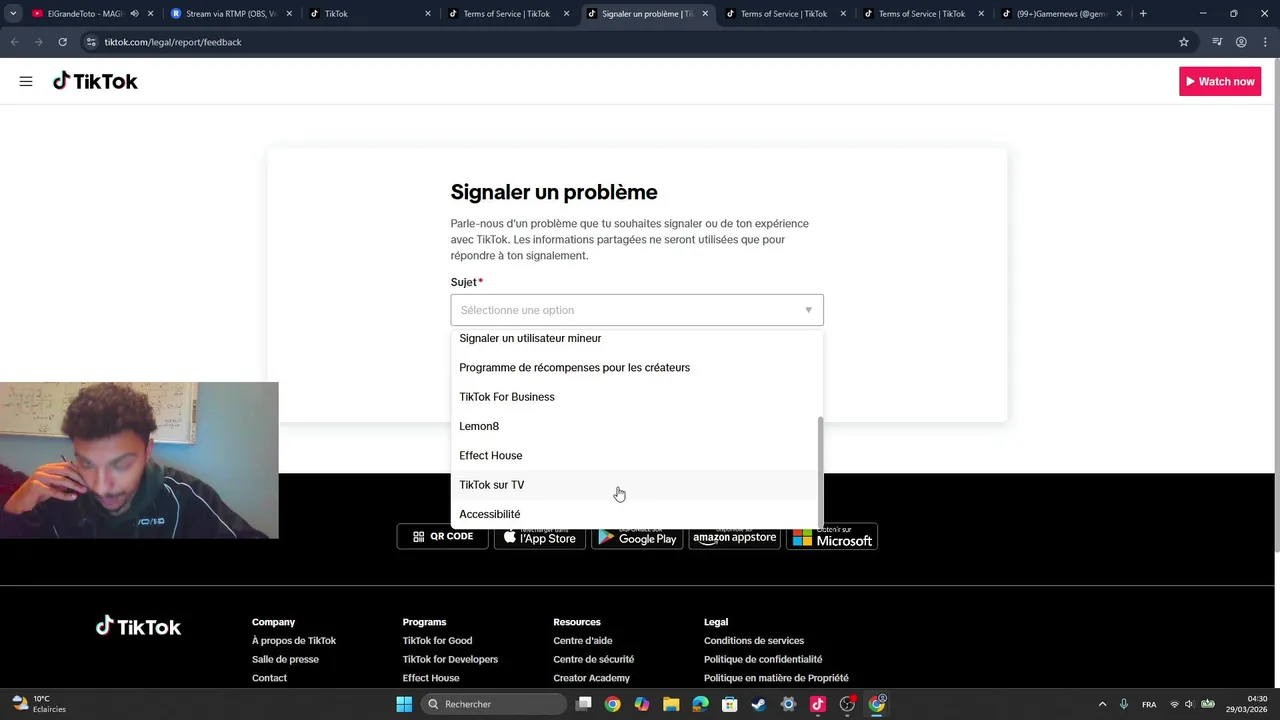View site information icon in address bar
1280x720 pixels.
coord(91,42)
